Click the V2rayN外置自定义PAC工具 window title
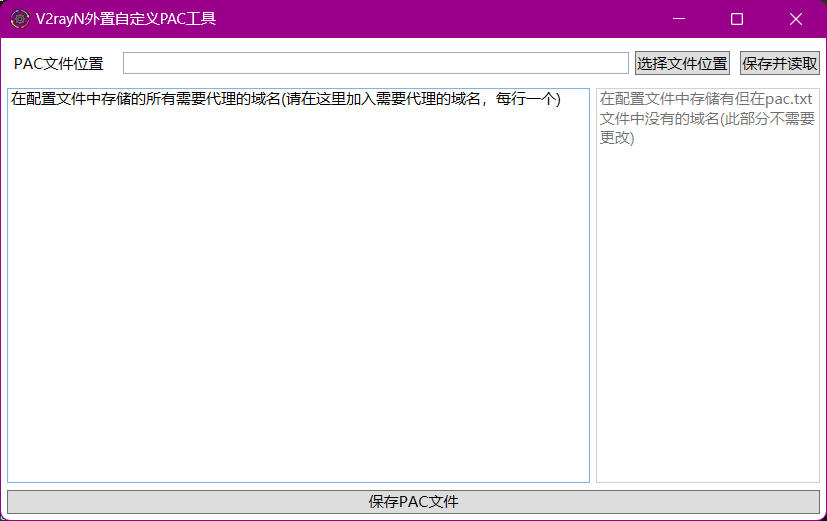 (x=126, y=19)
